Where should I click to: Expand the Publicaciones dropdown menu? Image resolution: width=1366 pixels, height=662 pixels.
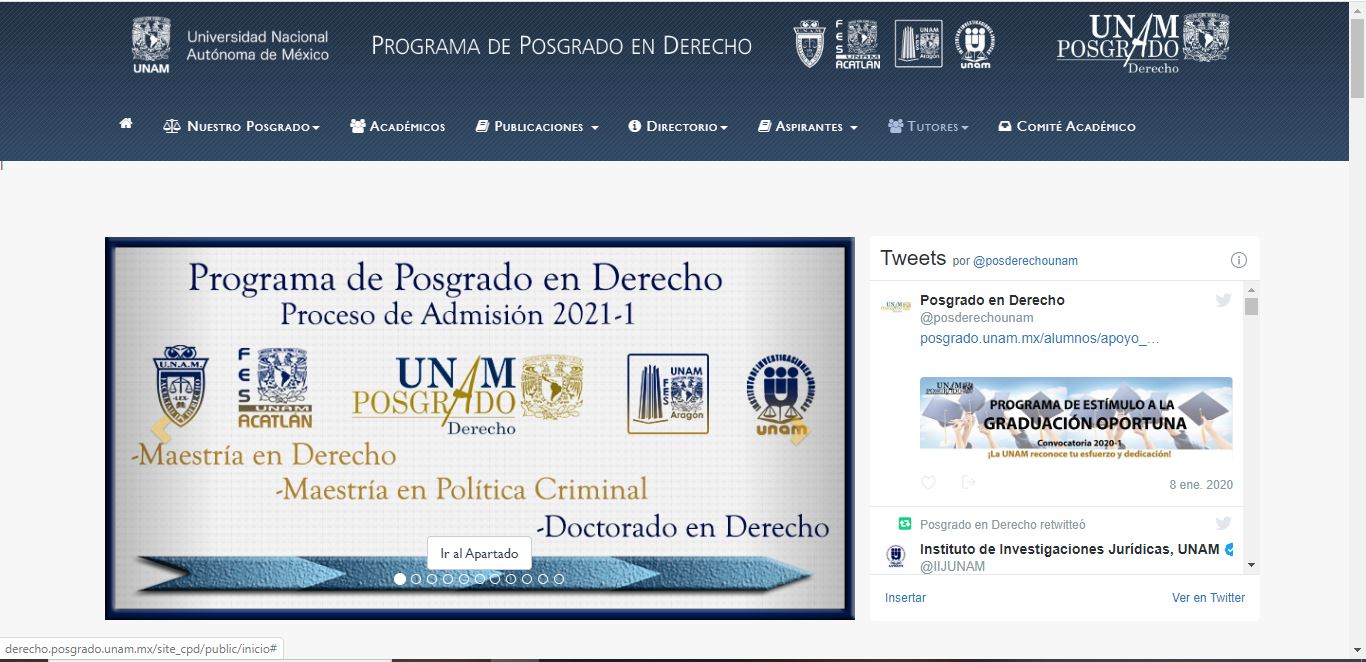(x=537, y=127)
